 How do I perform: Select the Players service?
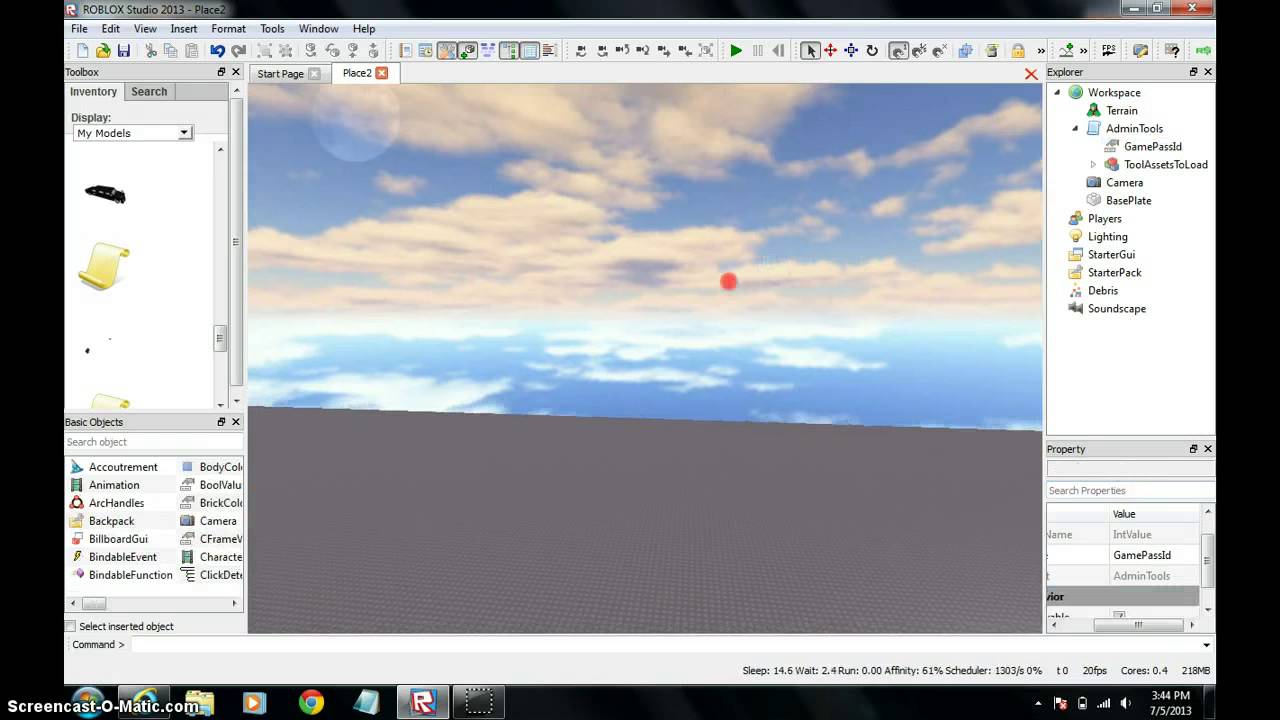point(1104,218)
